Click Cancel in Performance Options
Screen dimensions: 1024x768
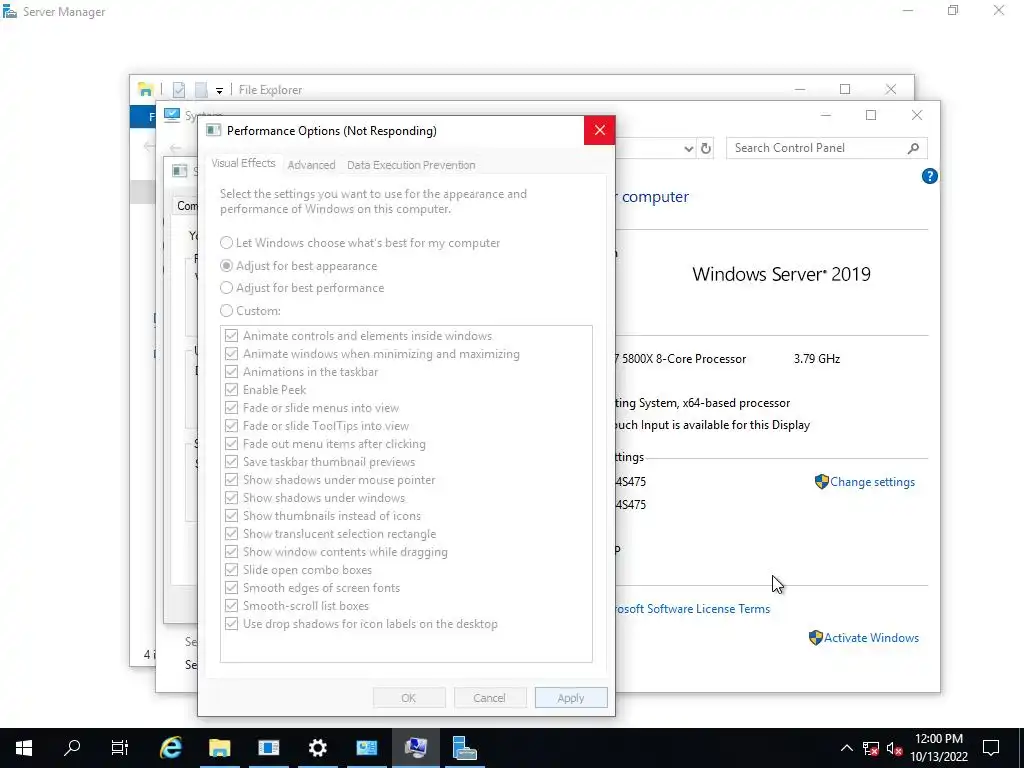click(x=490, y=698)
